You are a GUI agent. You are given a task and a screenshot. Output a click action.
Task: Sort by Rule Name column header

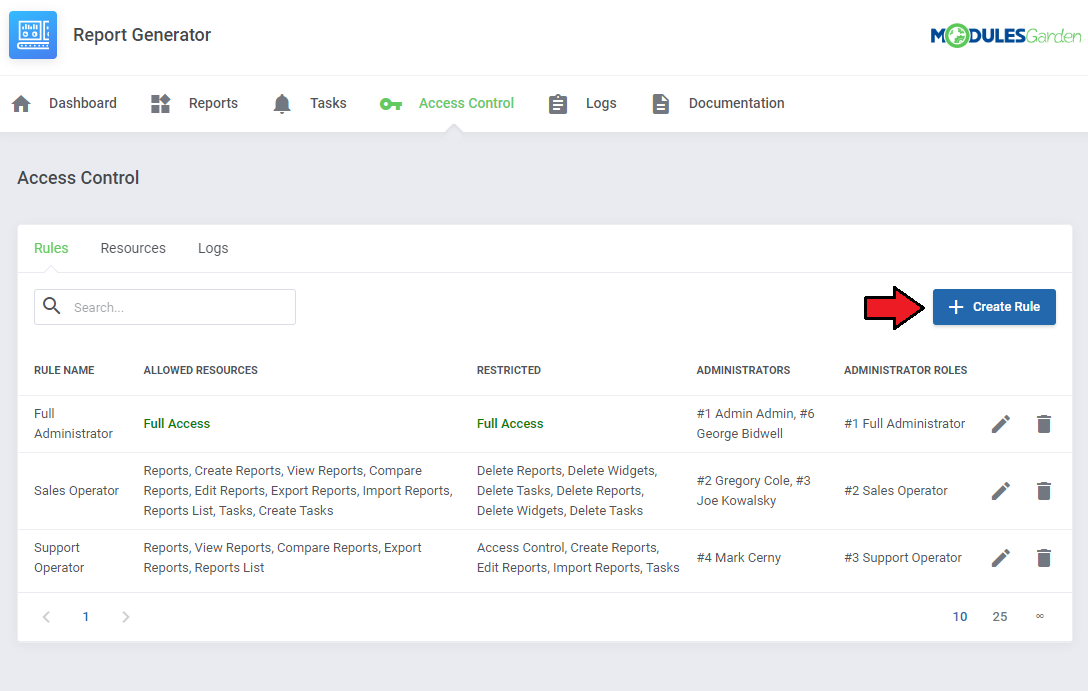(x=64, y=370)
